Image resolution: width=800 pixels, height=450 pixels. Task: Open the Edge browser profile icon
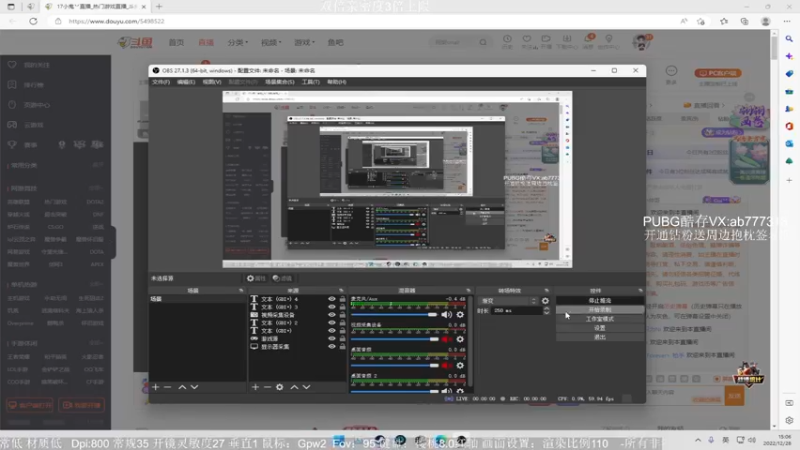pyautogui.click(x=765, y=21)
